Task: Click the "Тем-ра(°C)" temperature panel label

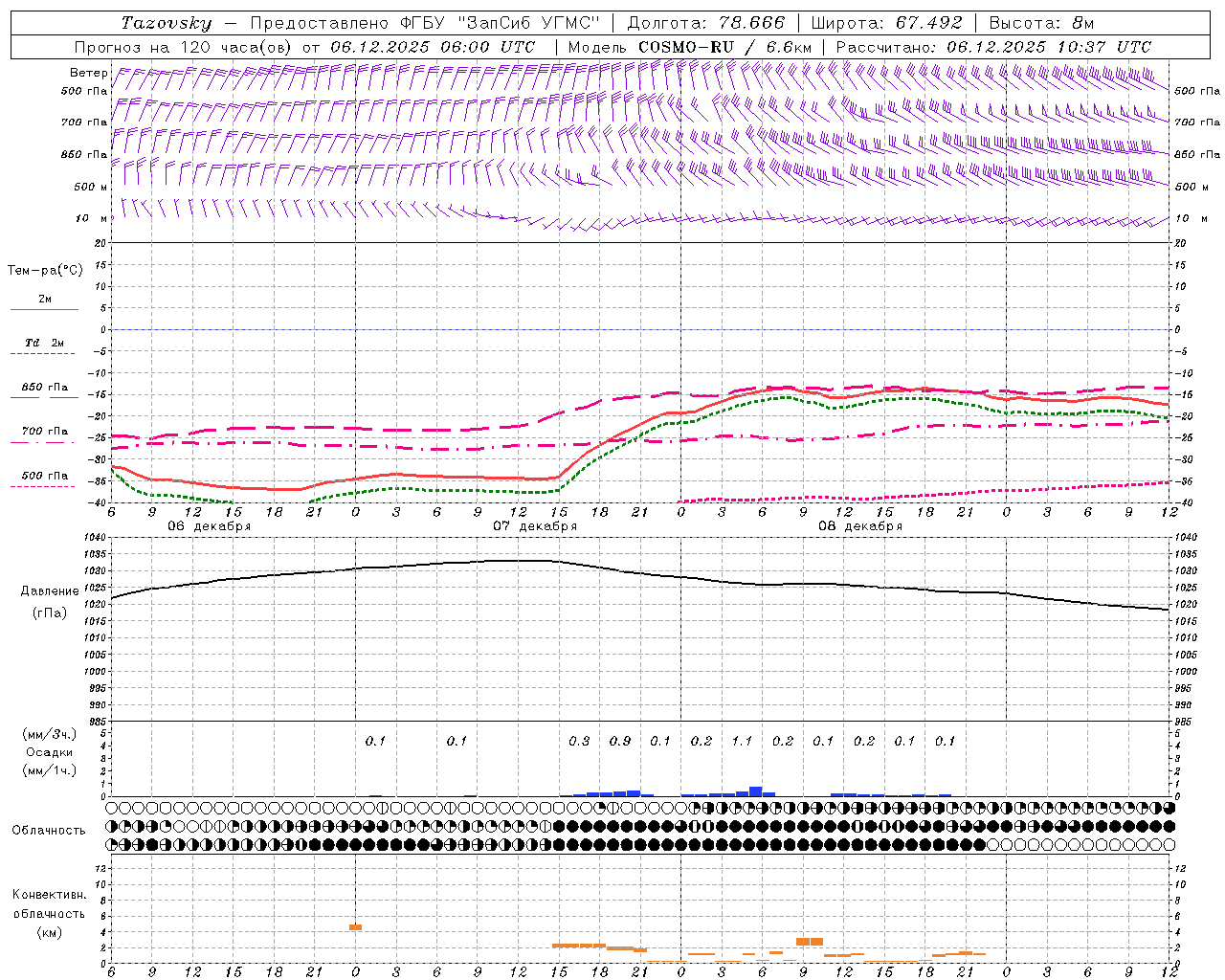Action: point(45,271)
